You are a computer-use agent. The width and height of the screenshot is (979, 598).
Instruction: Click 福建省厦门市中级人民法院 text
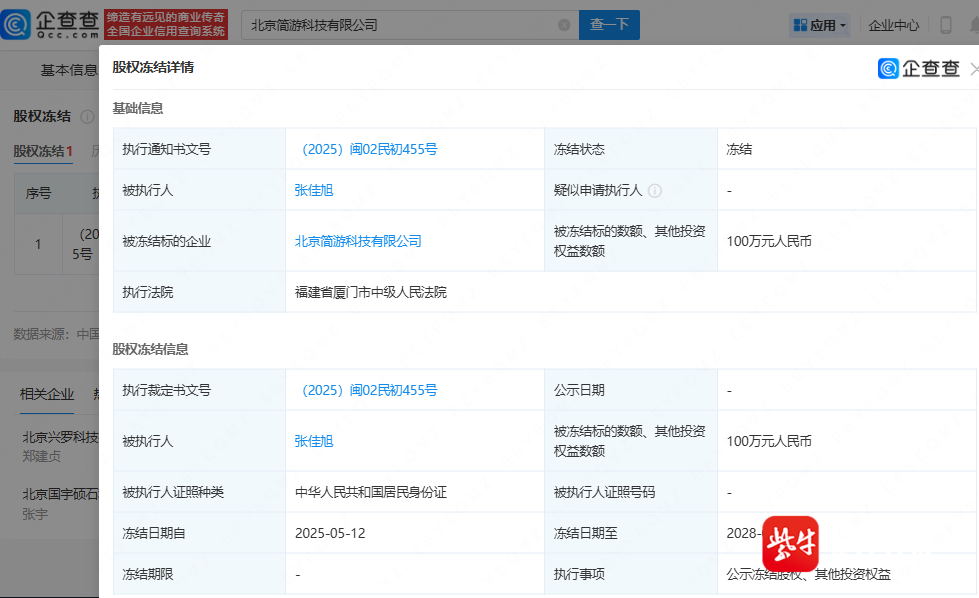coord(371,292)
